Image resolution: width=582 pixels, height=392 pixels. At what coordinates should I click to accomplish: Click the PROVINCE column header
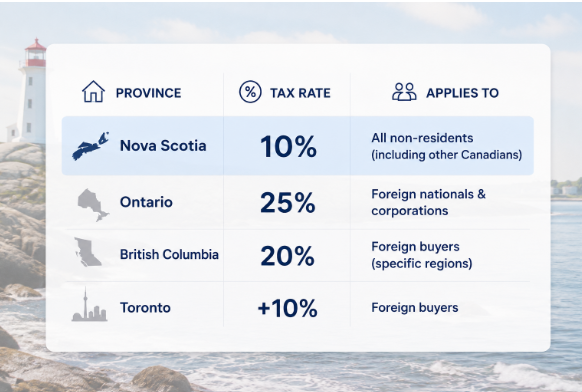click(x=148, y=93)
